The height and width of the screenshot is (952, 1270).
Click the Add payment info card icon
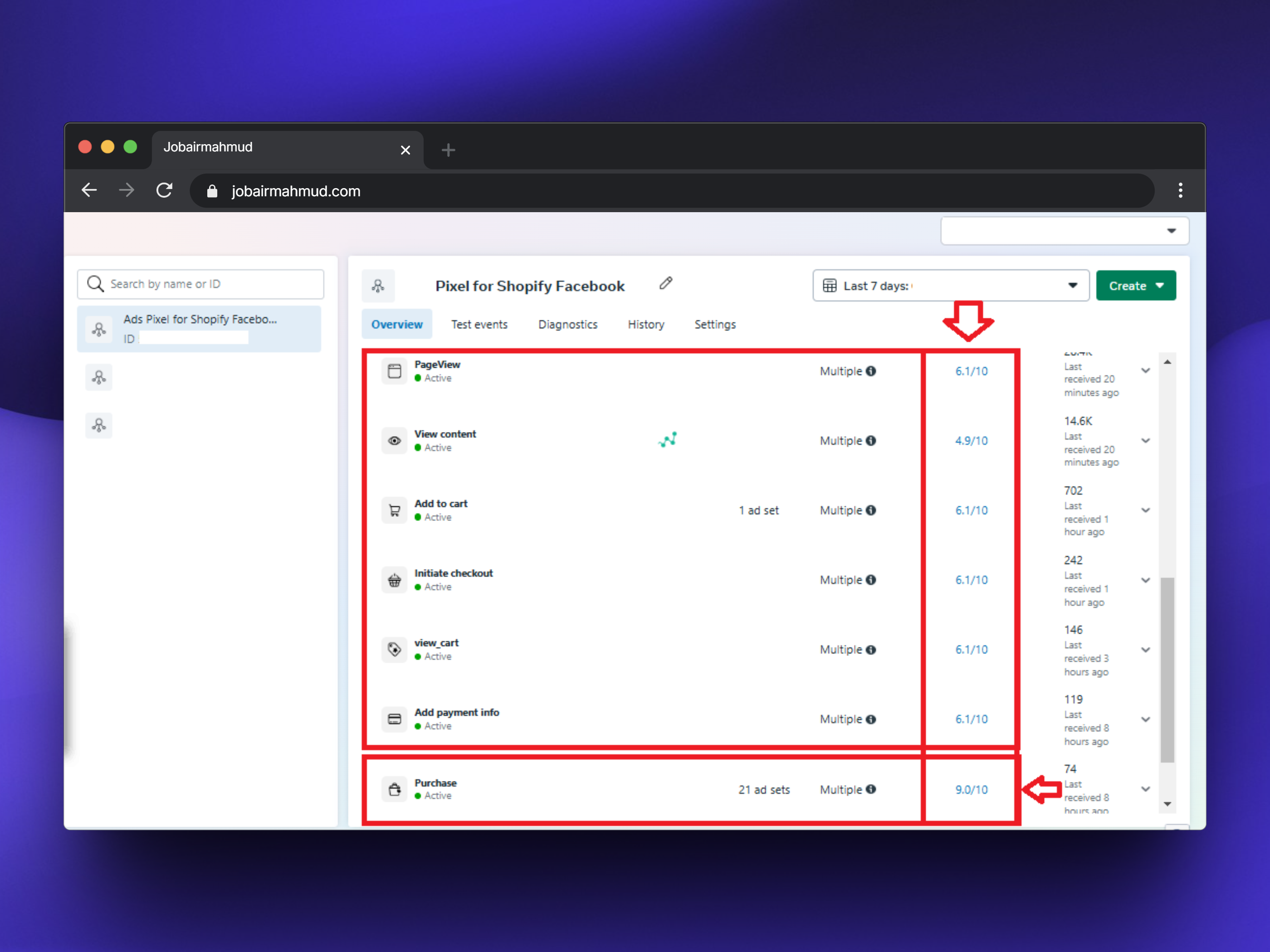pos(395,719)
